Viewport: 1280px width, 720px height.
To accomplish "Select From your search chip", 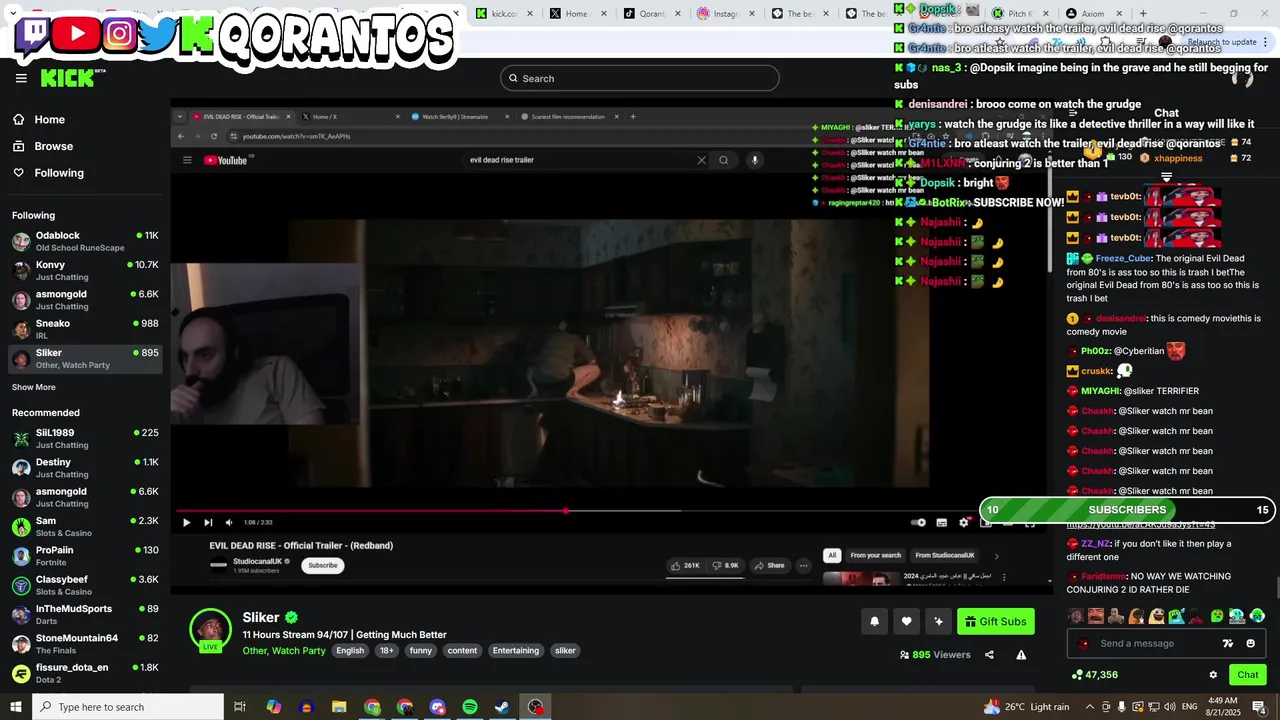I will 876,555.
